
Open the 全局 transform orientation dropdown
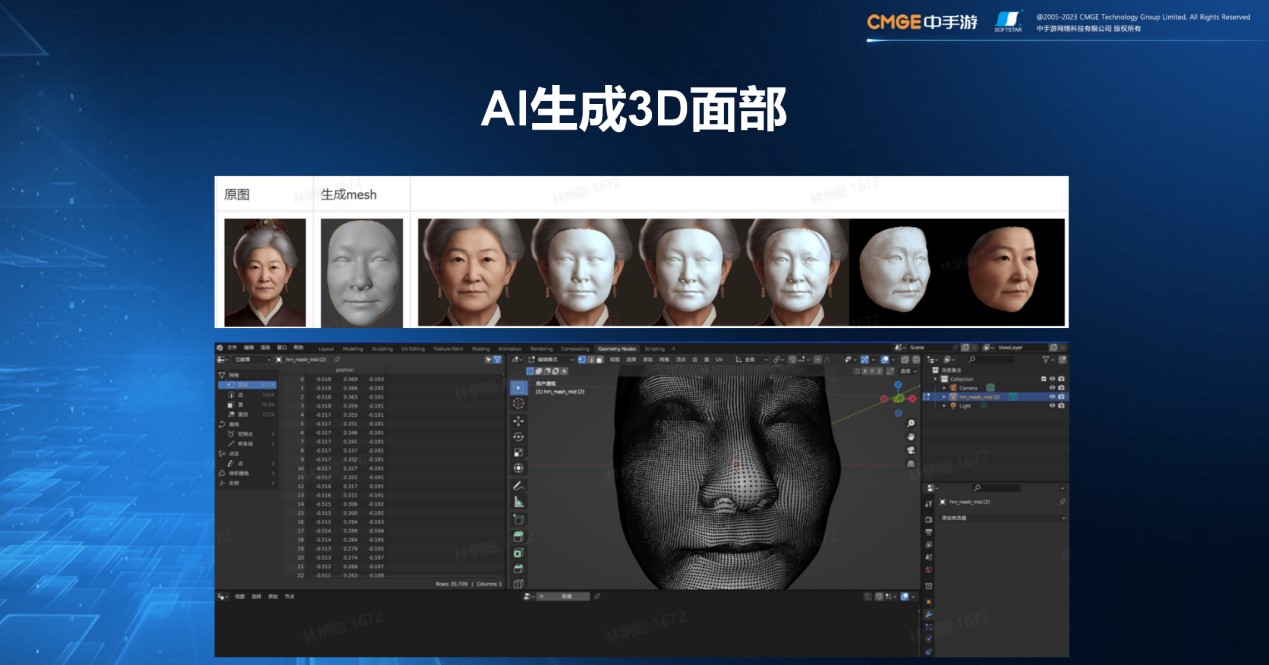click(751, 360)
